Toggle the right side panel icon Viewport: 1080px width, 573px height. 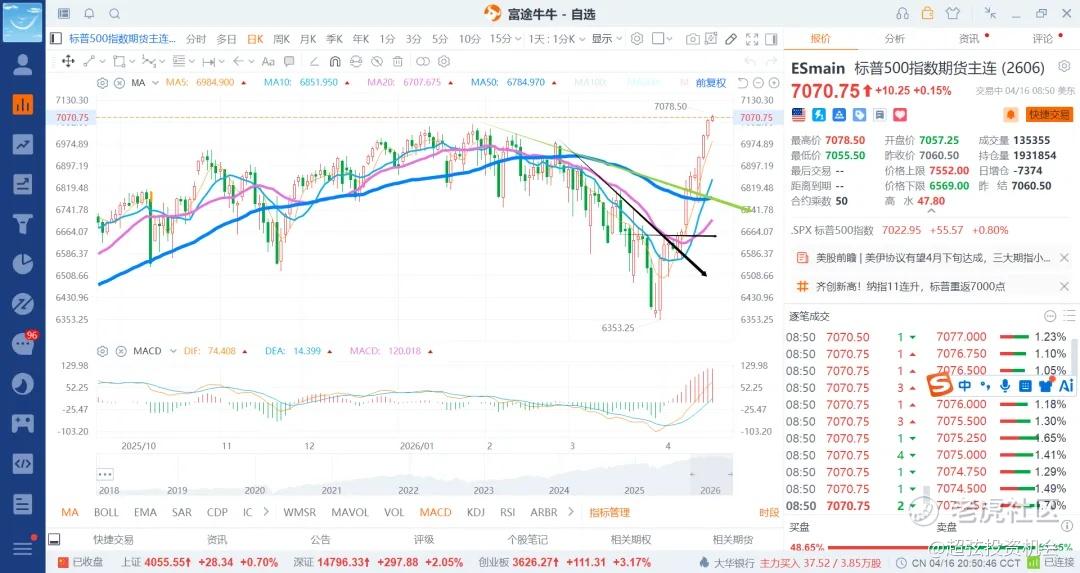[x=771, y=39]
